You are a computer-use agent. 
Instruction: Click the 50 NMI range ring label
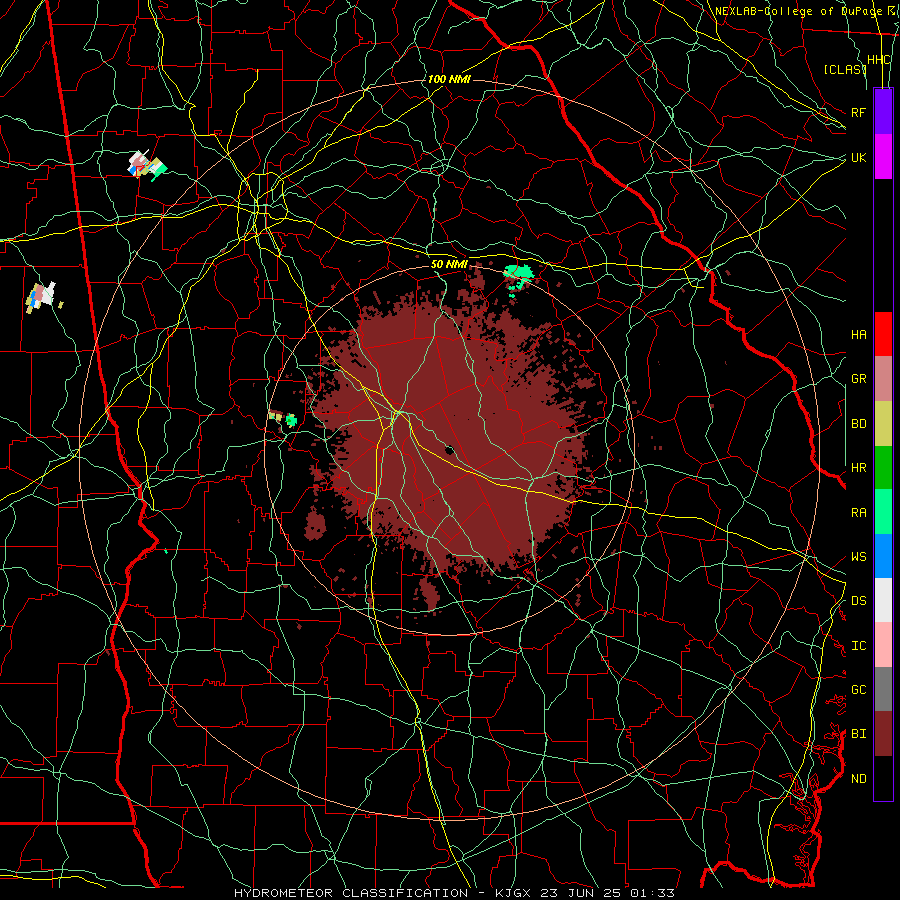(449, 264)
